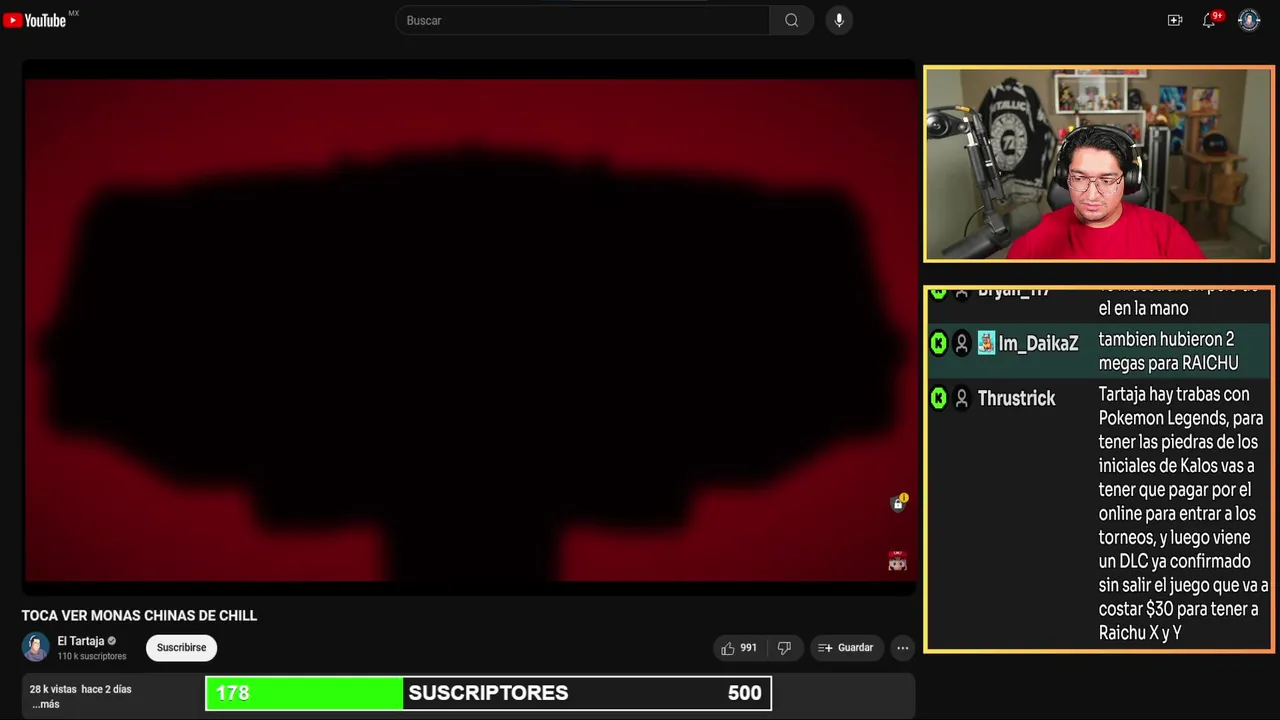Open the create video icon
The width and height of the screenshot is (1280, 720).
(1175, 20)
